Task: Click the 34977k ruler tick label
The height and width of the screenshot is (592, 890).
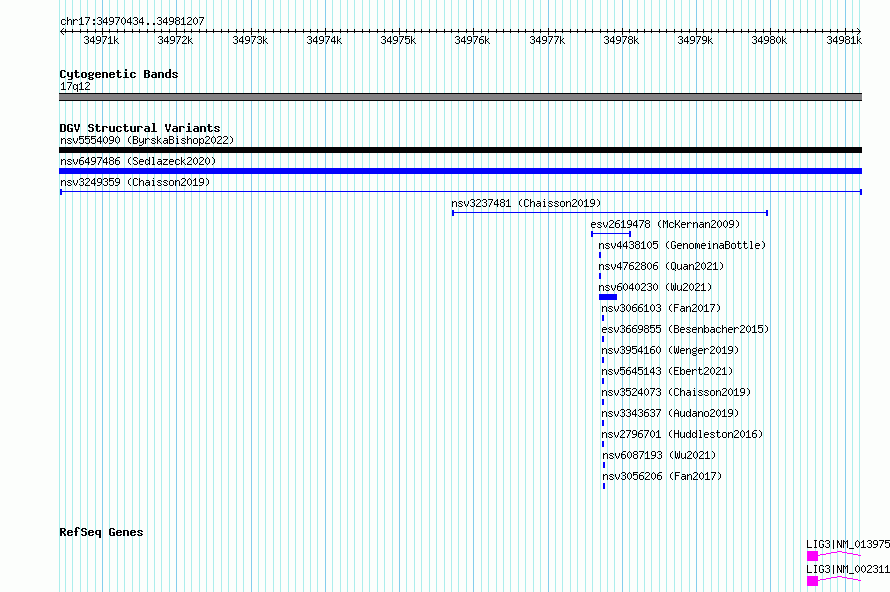Action: point(547,40)
